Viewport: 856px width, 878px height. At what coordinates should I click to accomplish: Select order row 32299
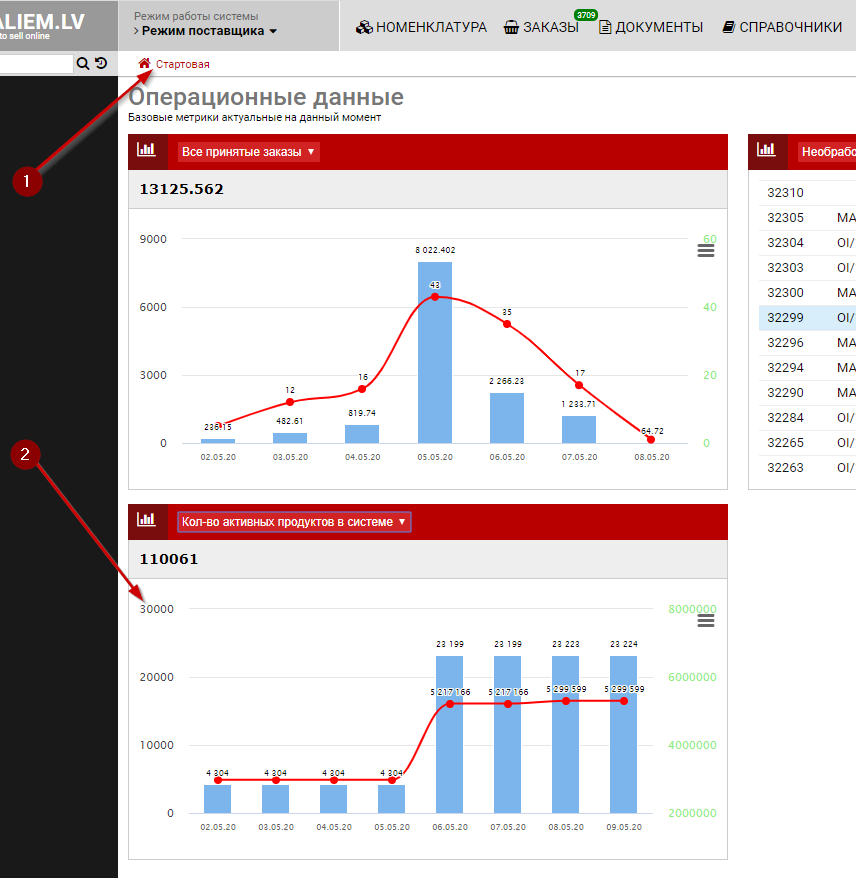click(785, 318)
